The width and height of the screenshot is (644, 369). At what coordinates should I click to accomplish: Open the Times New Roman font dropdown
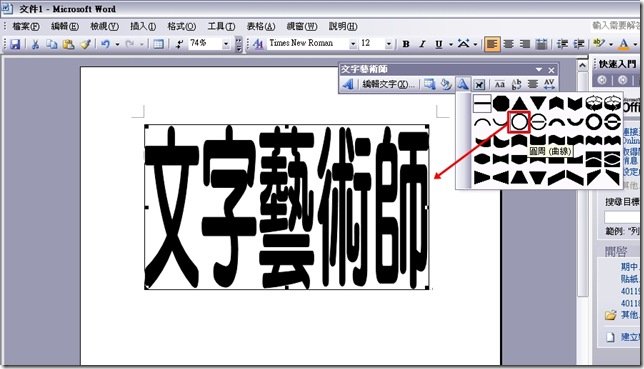[353, 44]
